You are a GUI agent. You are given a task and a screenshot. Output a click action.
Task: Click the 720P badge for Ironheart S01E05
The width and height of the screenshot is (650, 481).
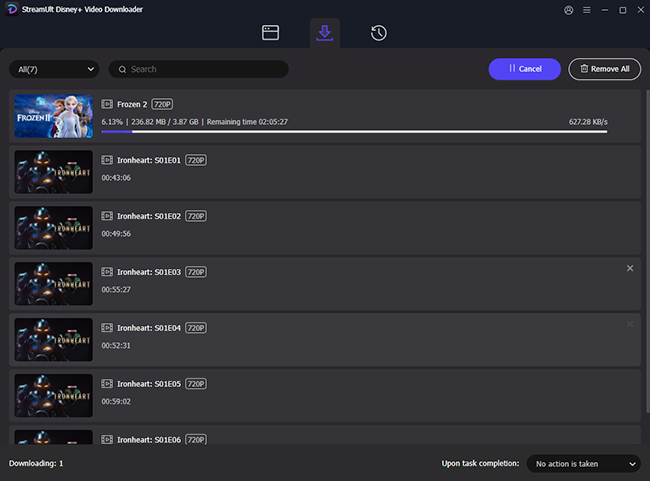pyautogui.click(x=196, y=384)
